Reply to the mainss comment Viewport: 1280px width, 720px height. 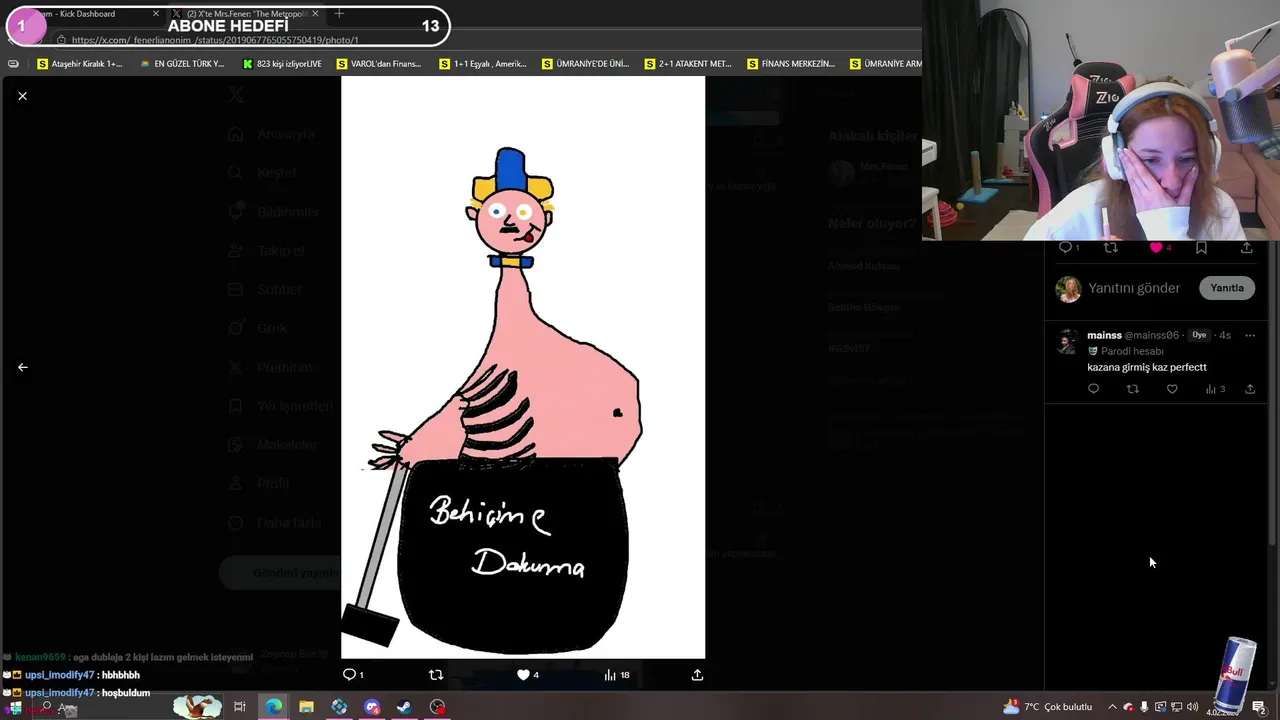point(1093,389)
